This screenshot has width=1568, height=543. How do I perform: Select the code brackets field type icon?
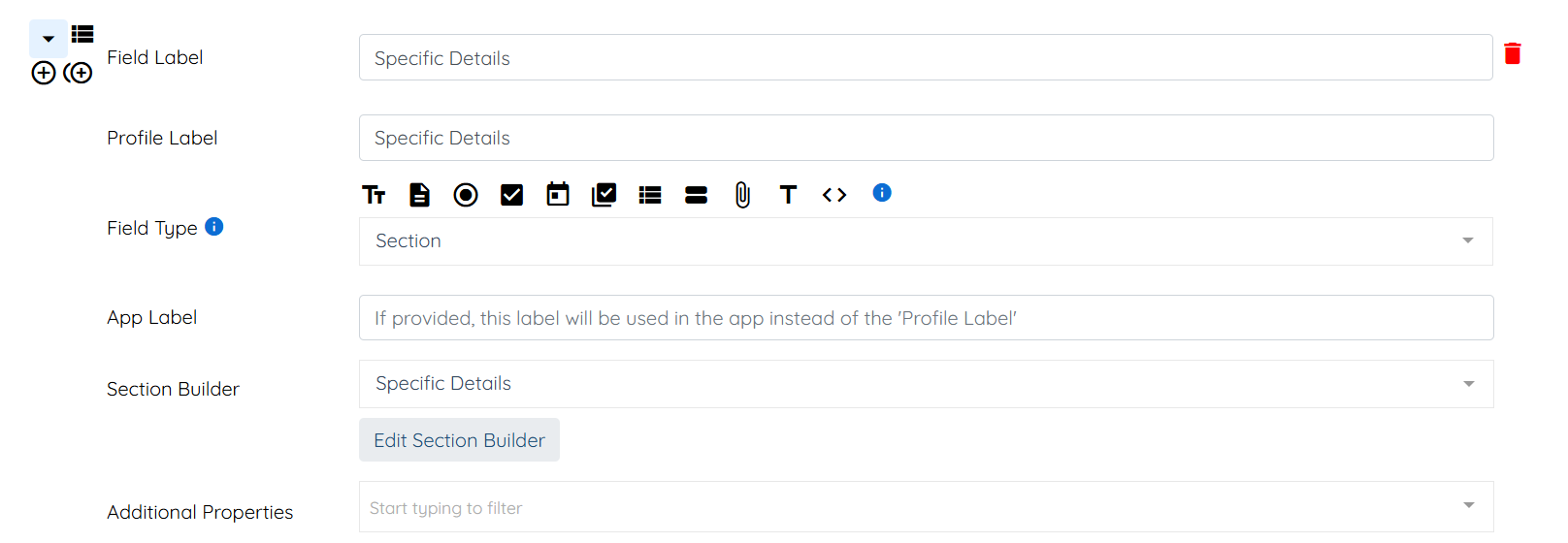tap(834, 195)
